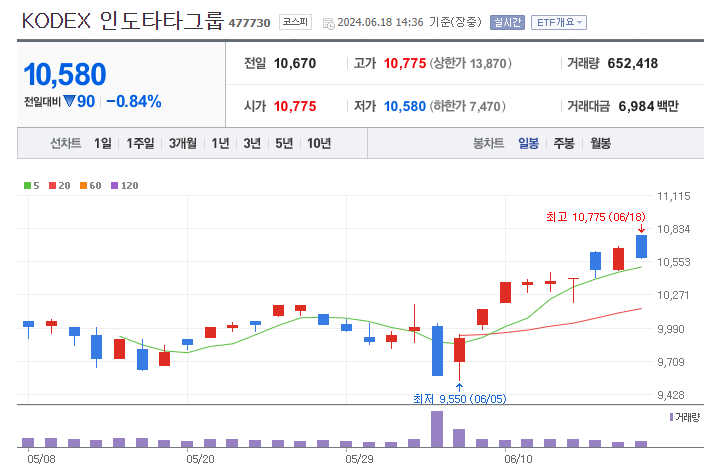Switch to 주봉 weekly candle chart
The image size is (704, 472).
pos(564,143)
